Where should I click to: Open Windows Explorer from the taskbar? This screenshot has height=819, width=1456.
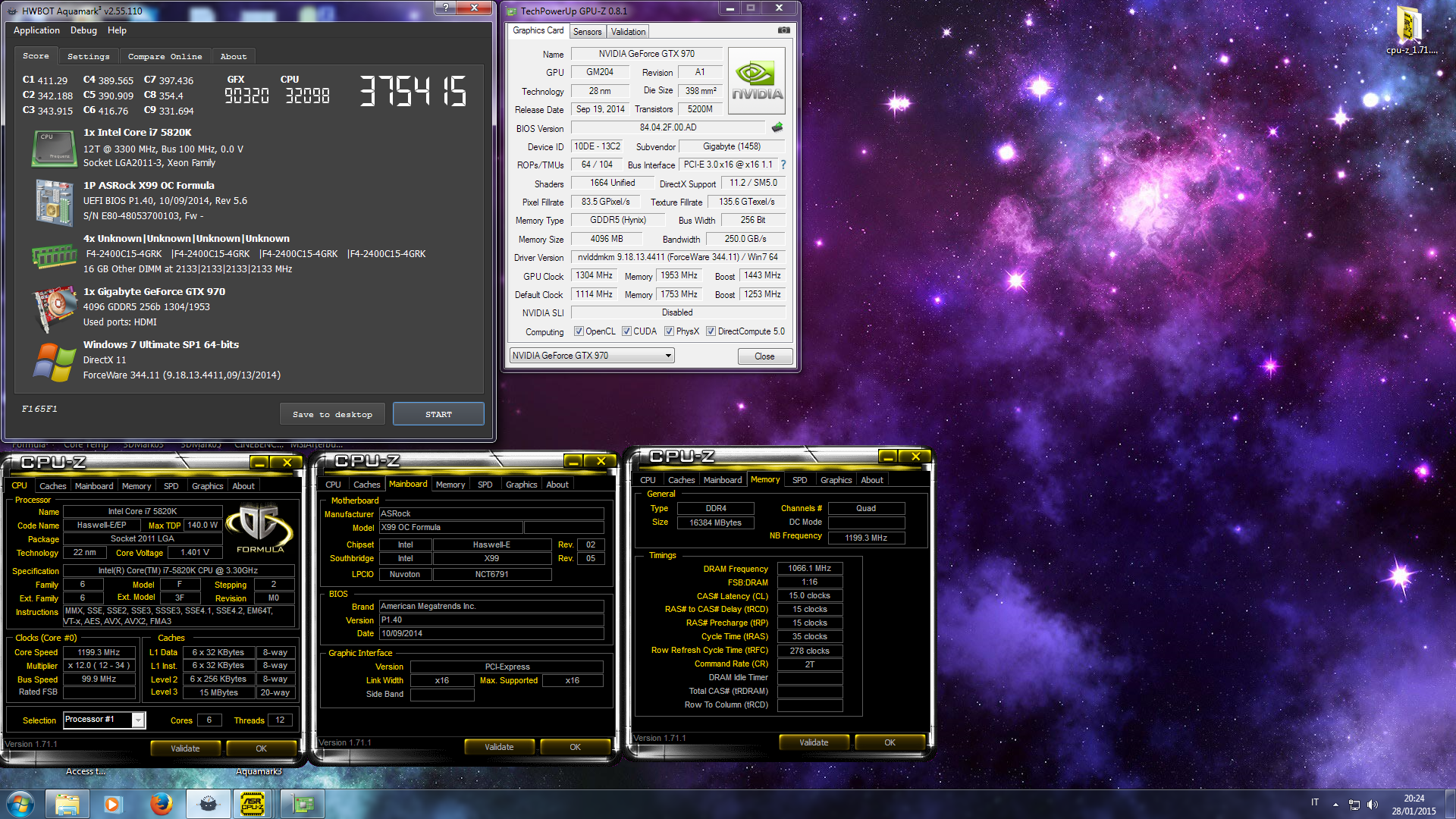67,804
